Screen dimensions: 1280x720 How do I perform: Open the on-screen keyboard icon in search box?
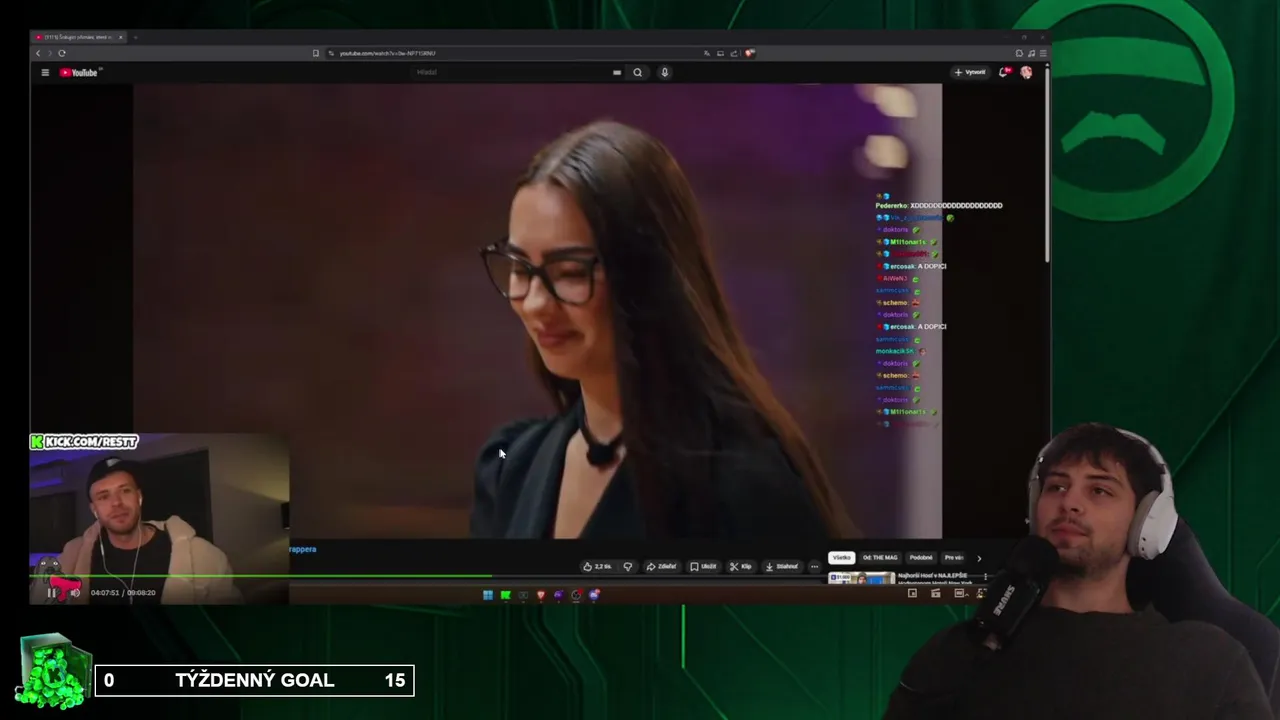[x=617, y=72]
